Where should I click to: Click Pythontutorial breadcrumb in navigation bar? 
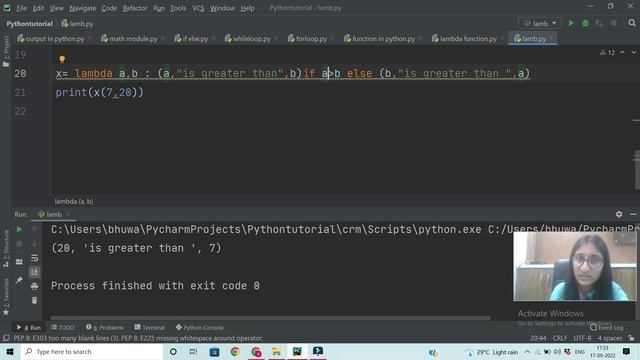(x=29, y=24)
